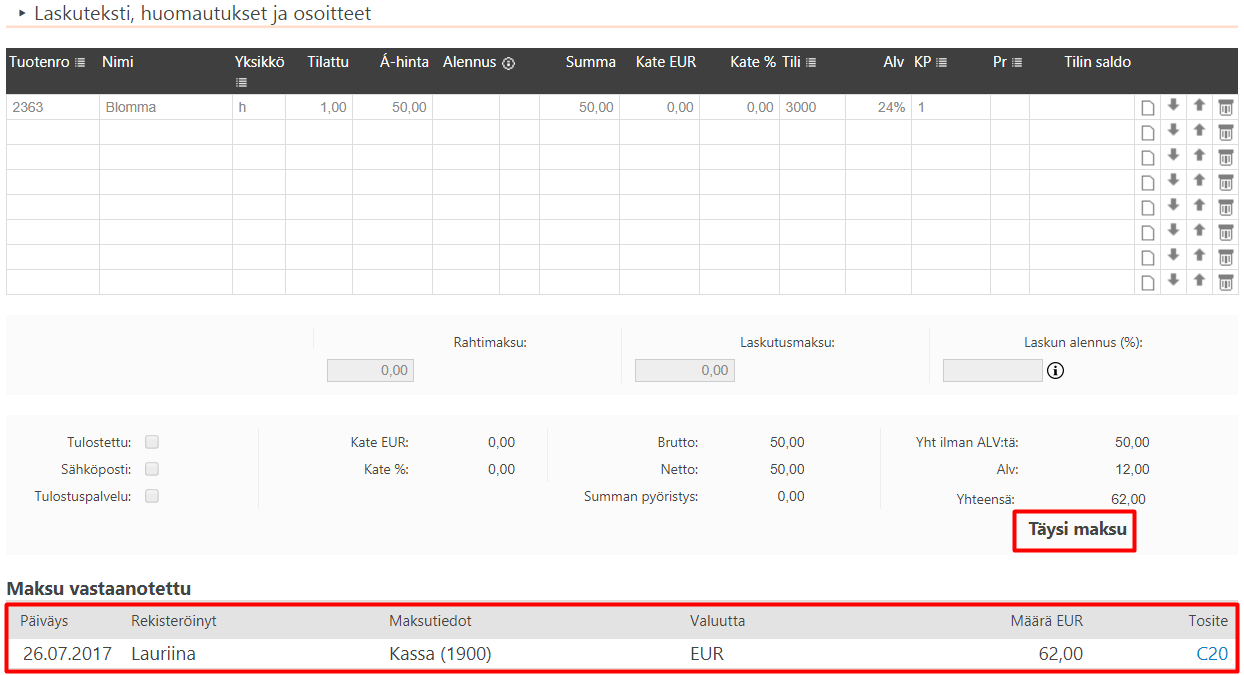
Task: Open the Tuotenro list icon in header
Action: point(80,63)
